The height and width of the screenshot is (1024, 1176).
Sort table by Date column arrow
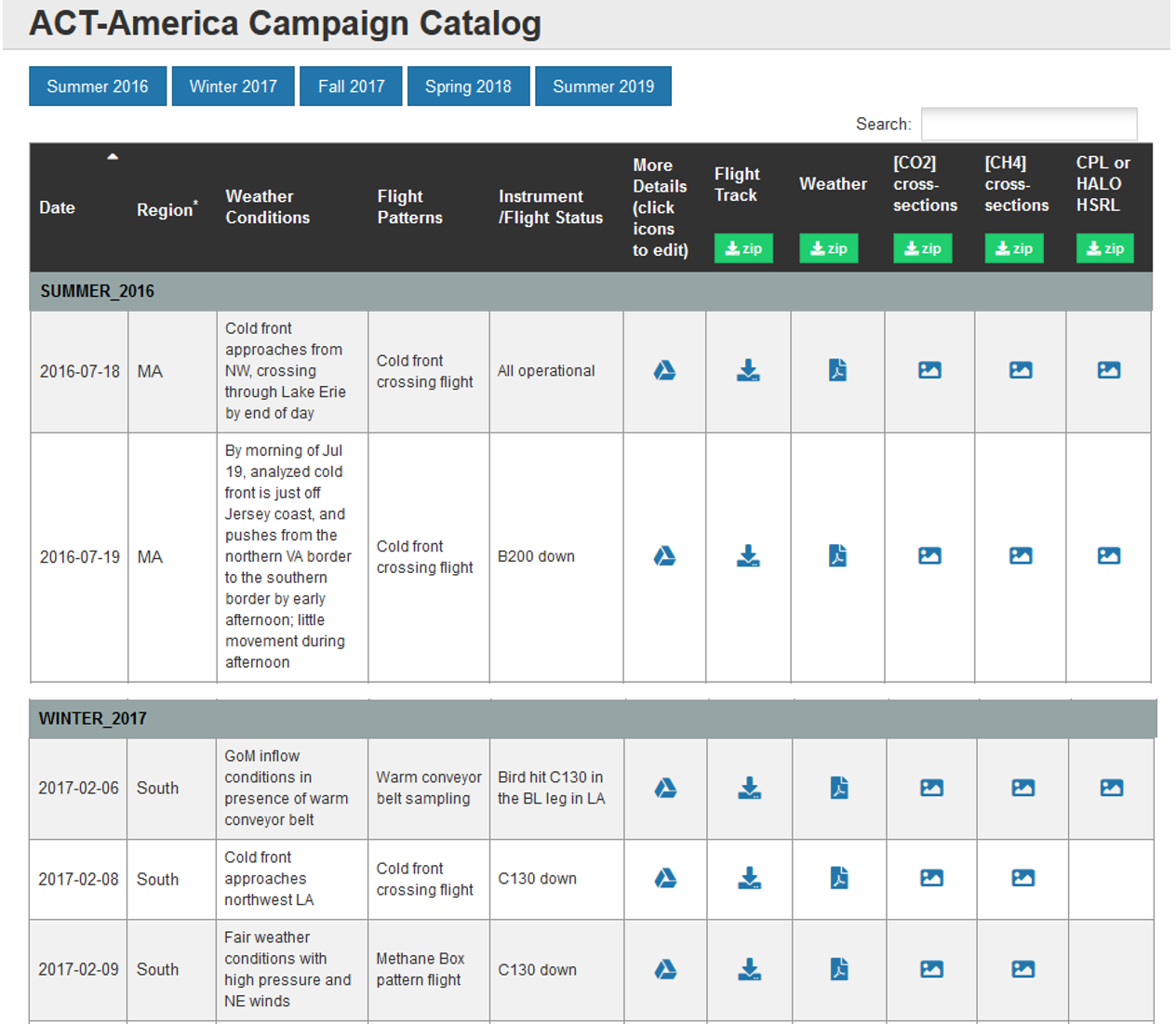point(113,157)
